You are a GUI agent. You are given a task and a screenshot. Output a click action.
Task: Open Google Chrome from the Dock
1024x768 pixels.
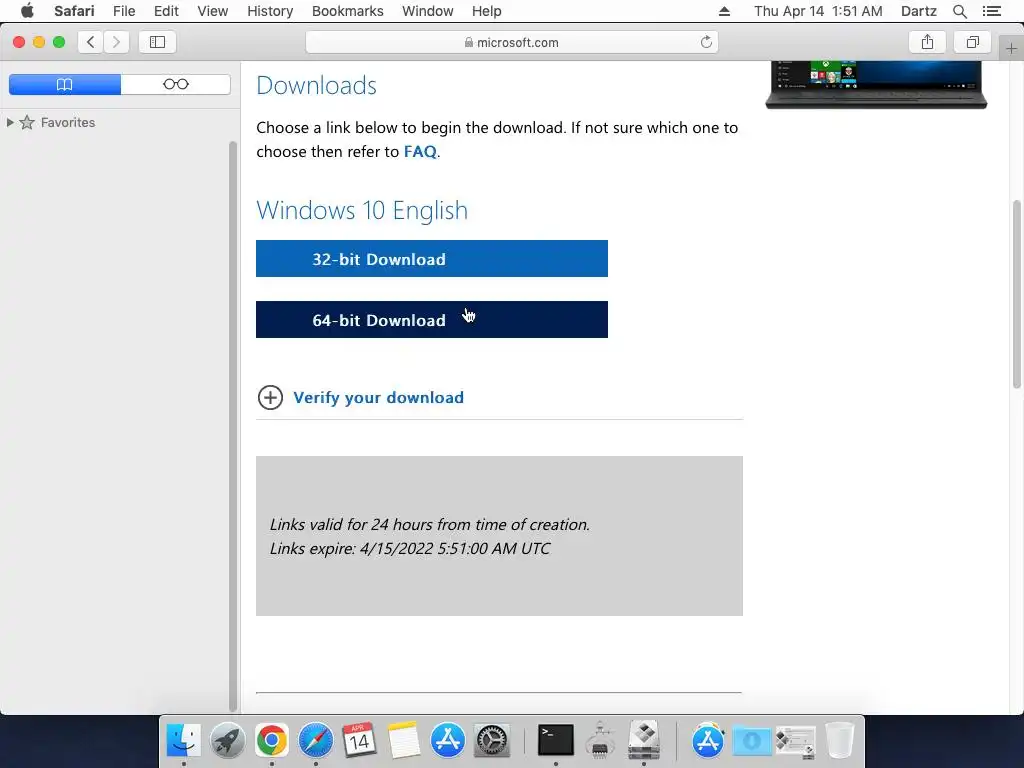272,741
